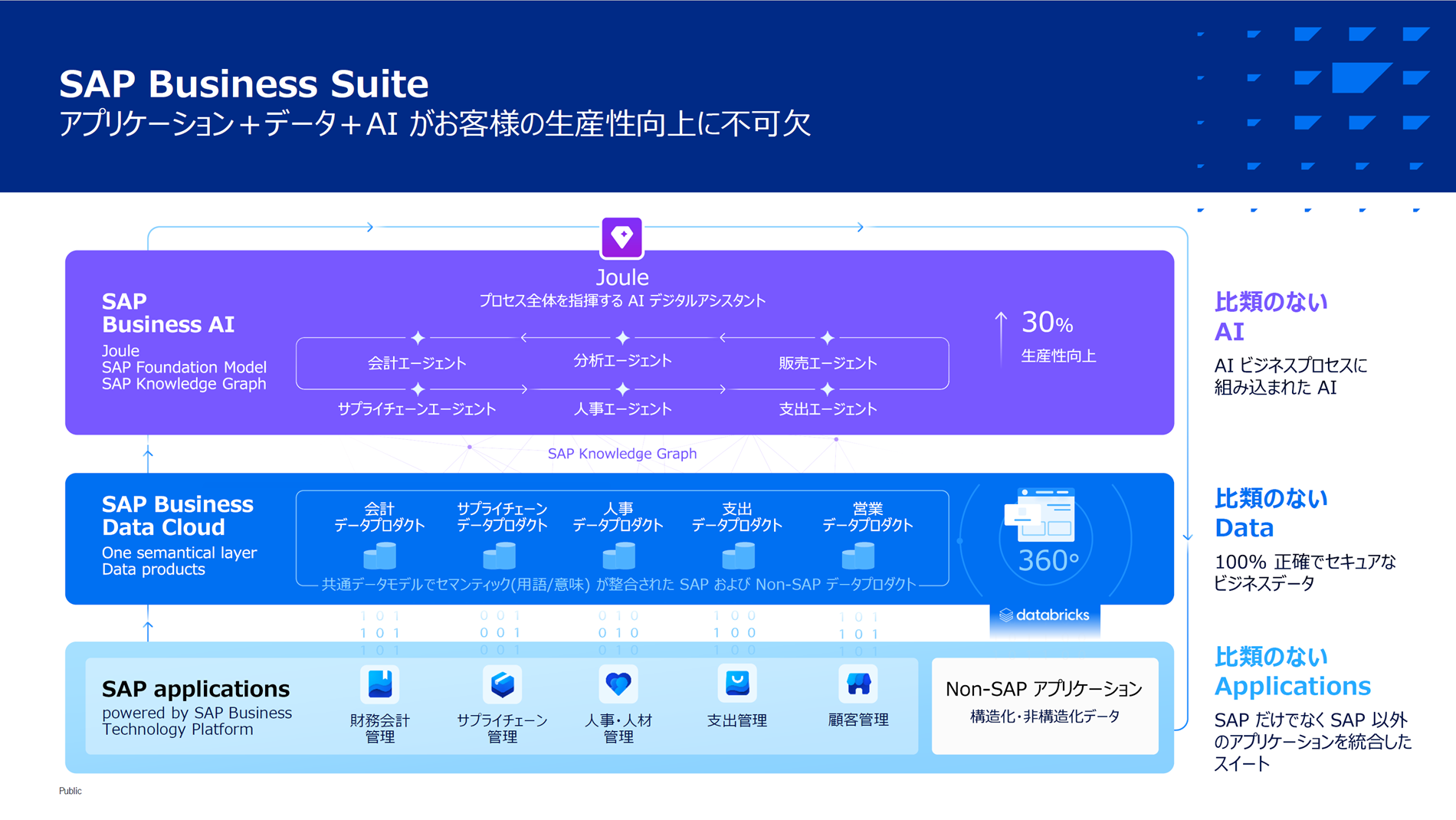
Task: Select the サプライチェーン管理 application icon
Action: point(502,684)
